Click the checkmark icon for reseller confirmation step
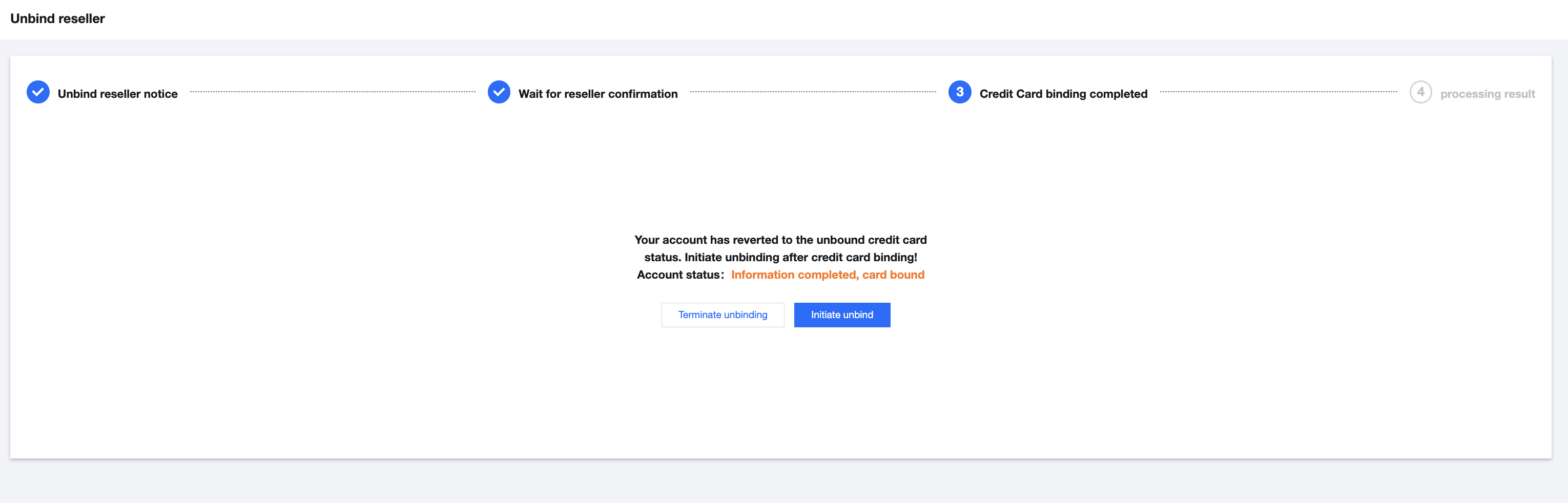 [499, 92]
